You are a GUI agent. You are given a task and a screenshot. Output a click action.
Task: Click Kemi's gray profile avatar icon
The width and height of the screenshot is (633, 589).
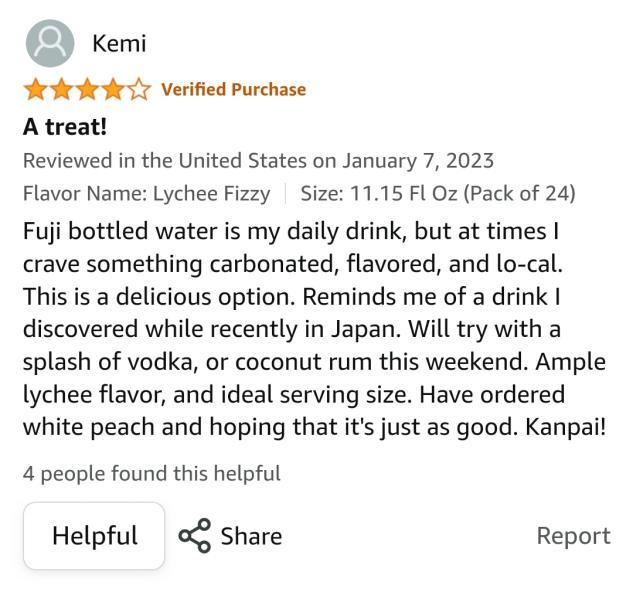pos(49,43)
